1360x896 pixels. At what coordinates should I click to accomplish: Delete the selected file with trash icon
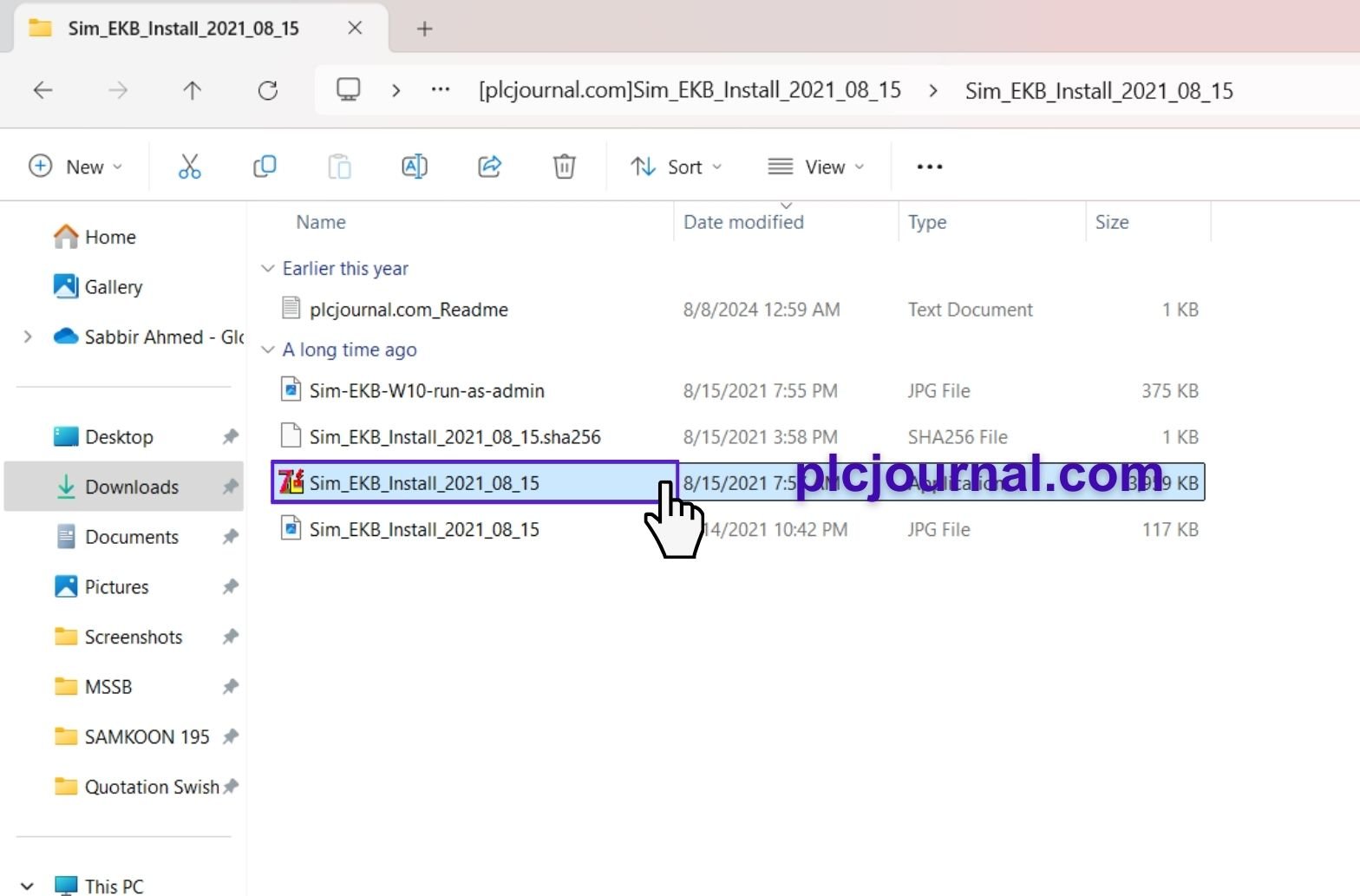pyautogui.click(x=565, y=166)
